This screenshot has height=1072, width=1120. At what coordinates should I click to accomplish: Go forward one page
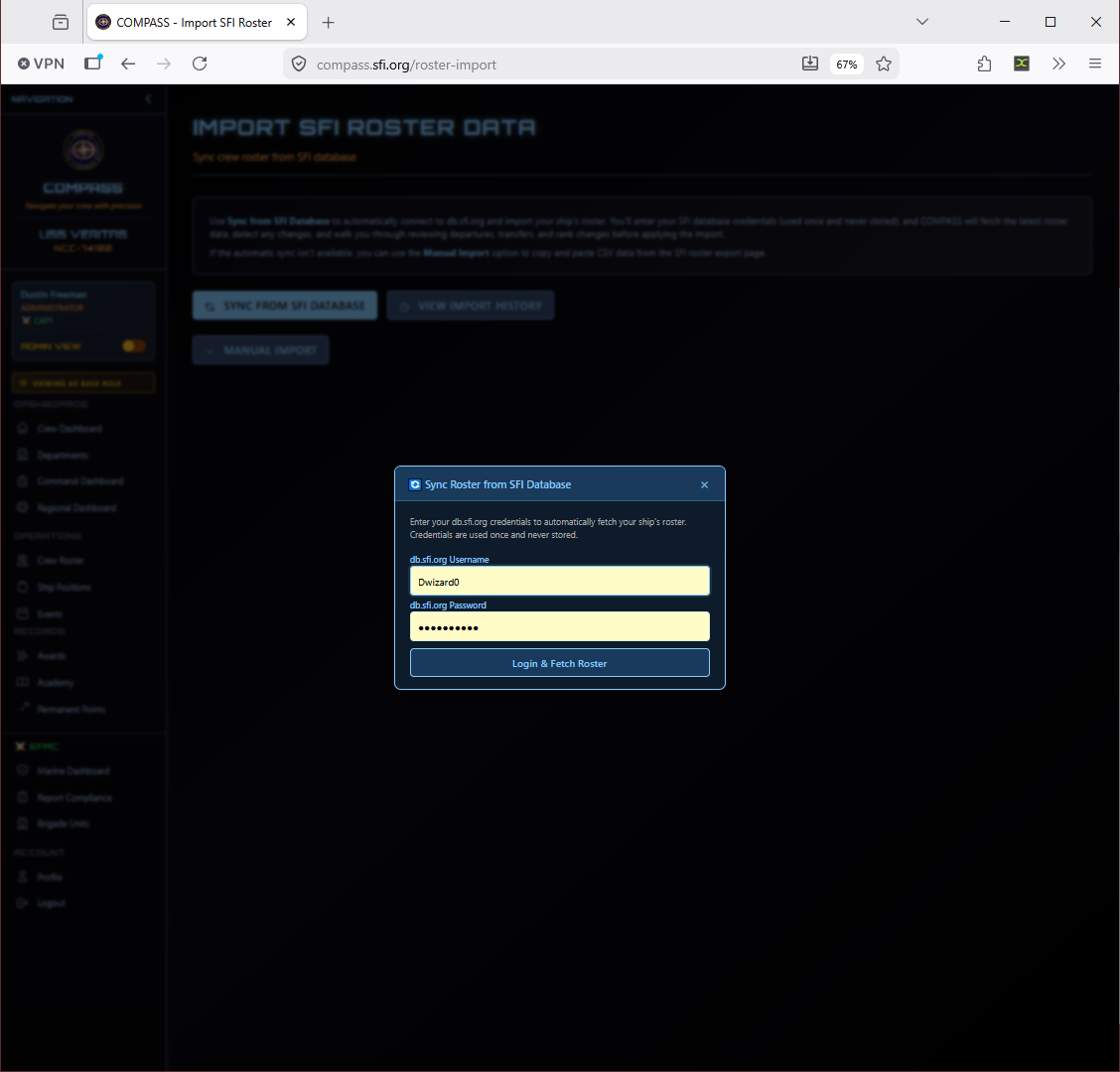click(x=164, y=64)
